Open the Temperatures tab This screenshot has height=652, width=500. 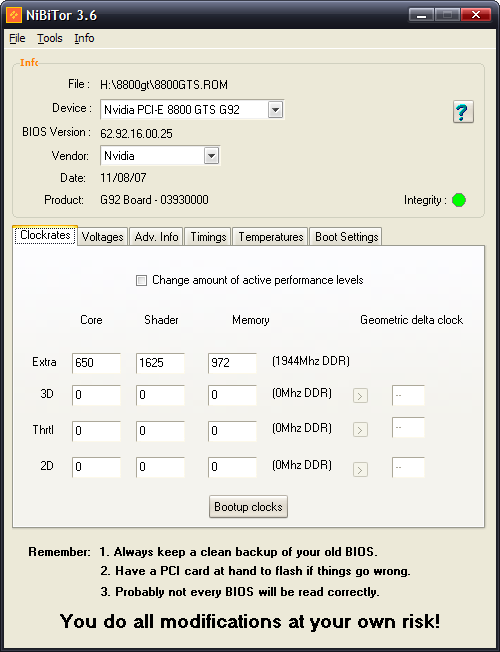pyautogui.click(x=270, y=237)
